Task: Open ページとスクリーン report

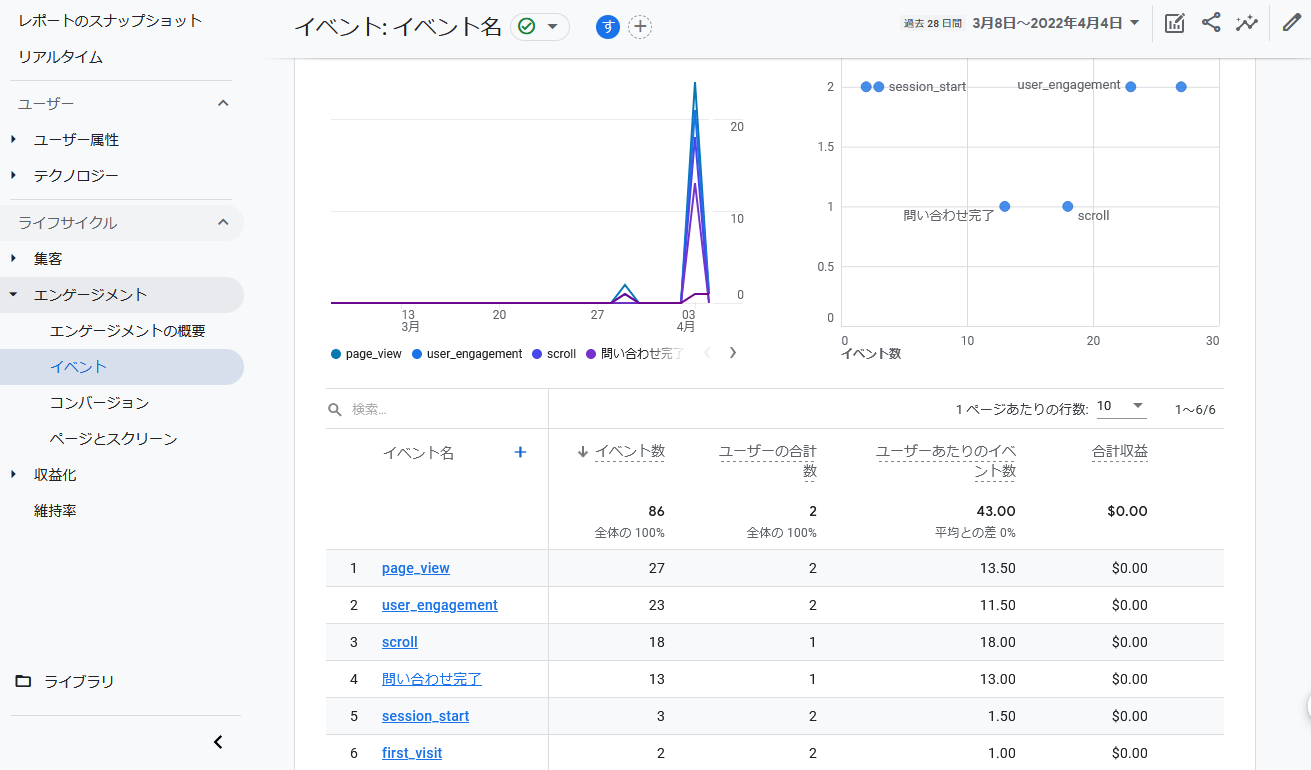Action: (113, 439)
